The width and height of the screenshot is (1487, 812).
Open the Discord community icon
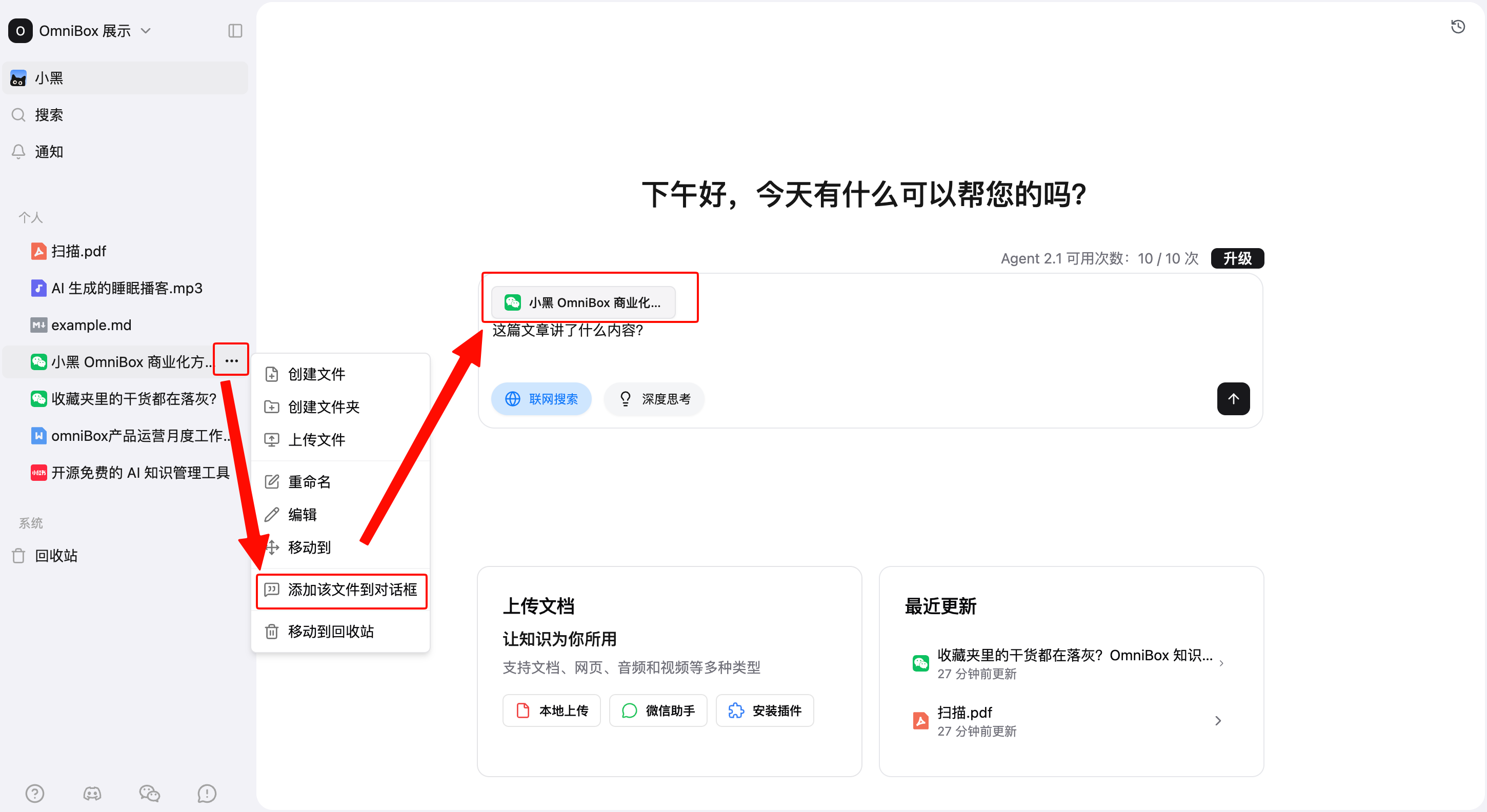[92, 793]
